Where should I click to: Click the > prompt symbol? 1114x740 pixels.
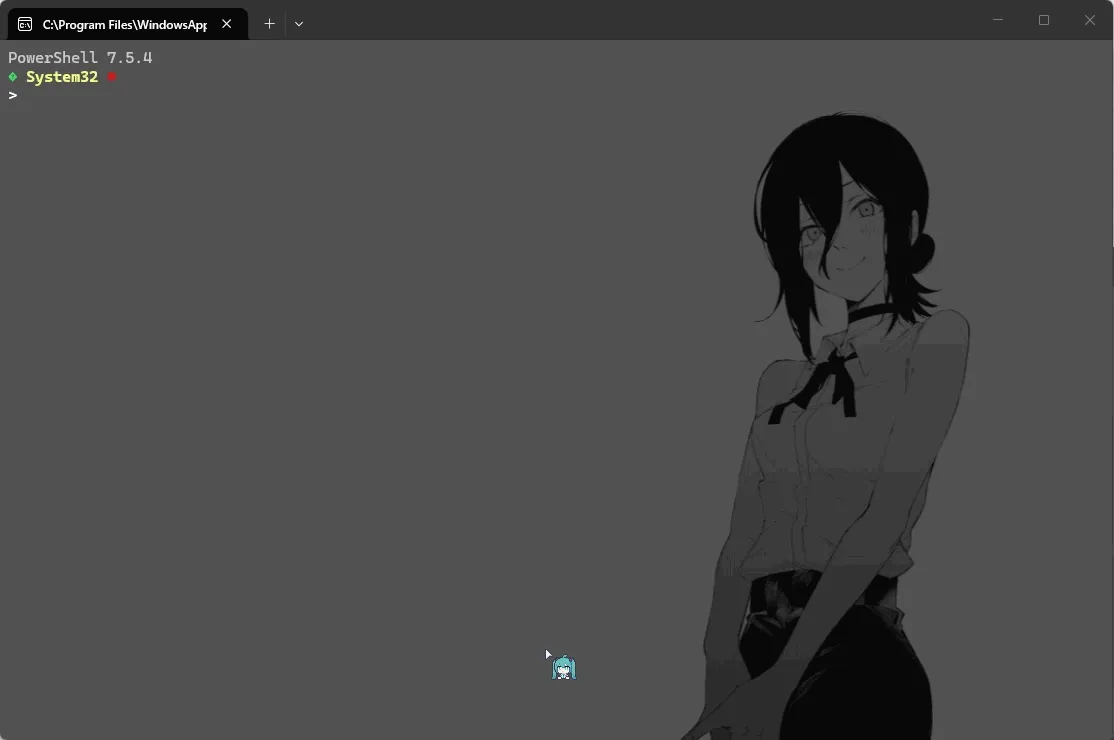coord(12,95)
